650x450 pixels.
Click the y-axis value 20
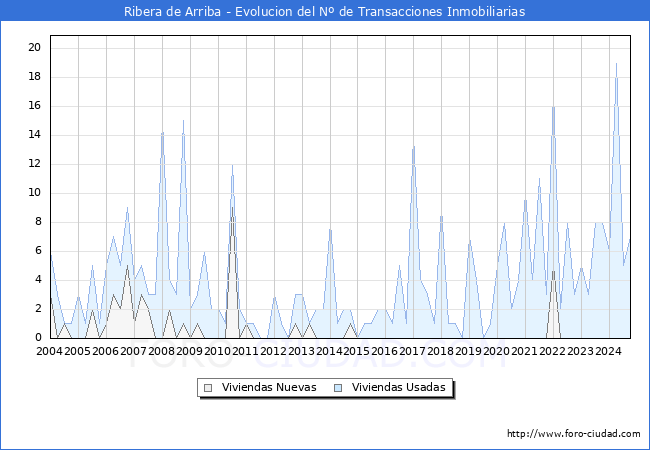coord(35,48)
